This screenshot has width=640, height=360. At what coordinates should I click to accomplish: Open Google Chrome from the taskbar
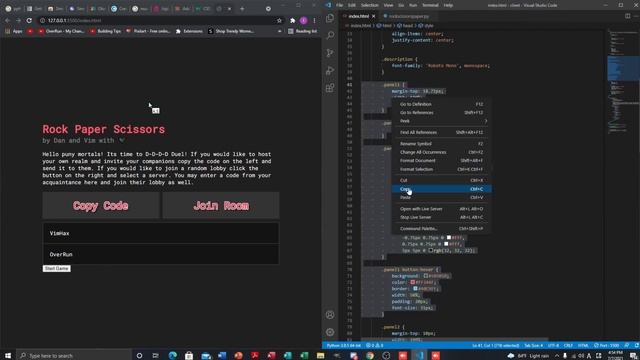370,356
